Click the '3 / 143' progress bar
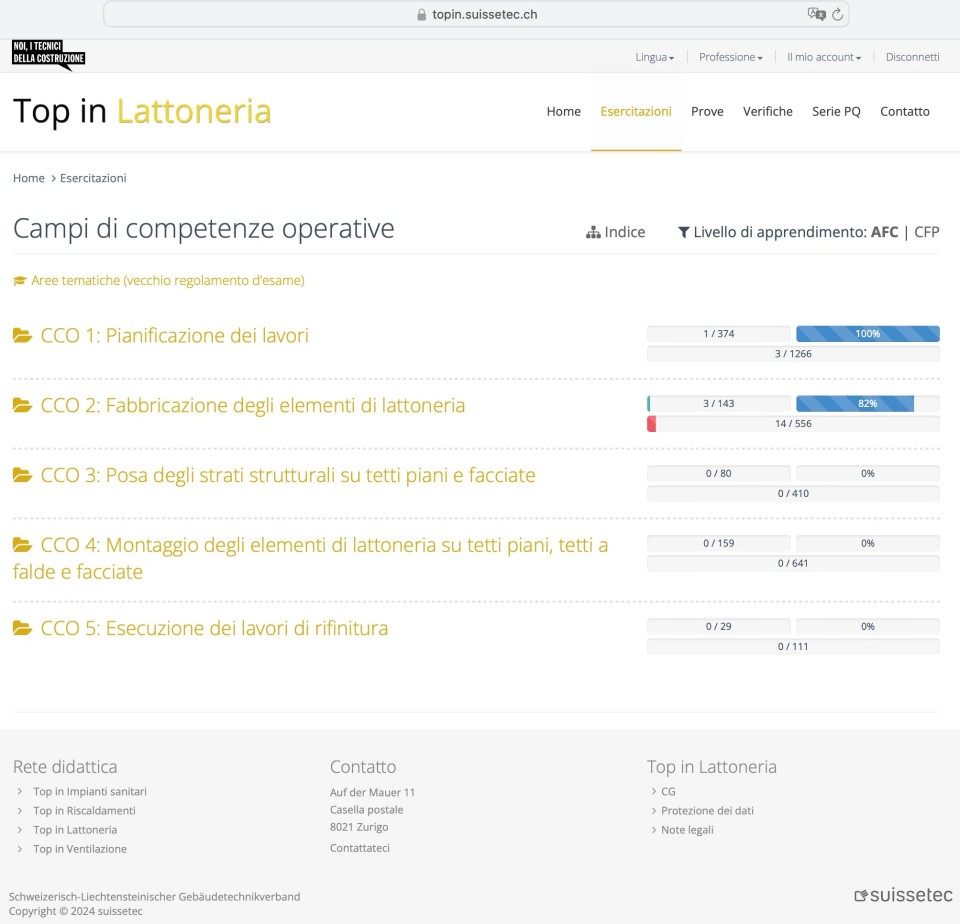This screenshot has width=960, height=924. (x=718, y=404)
